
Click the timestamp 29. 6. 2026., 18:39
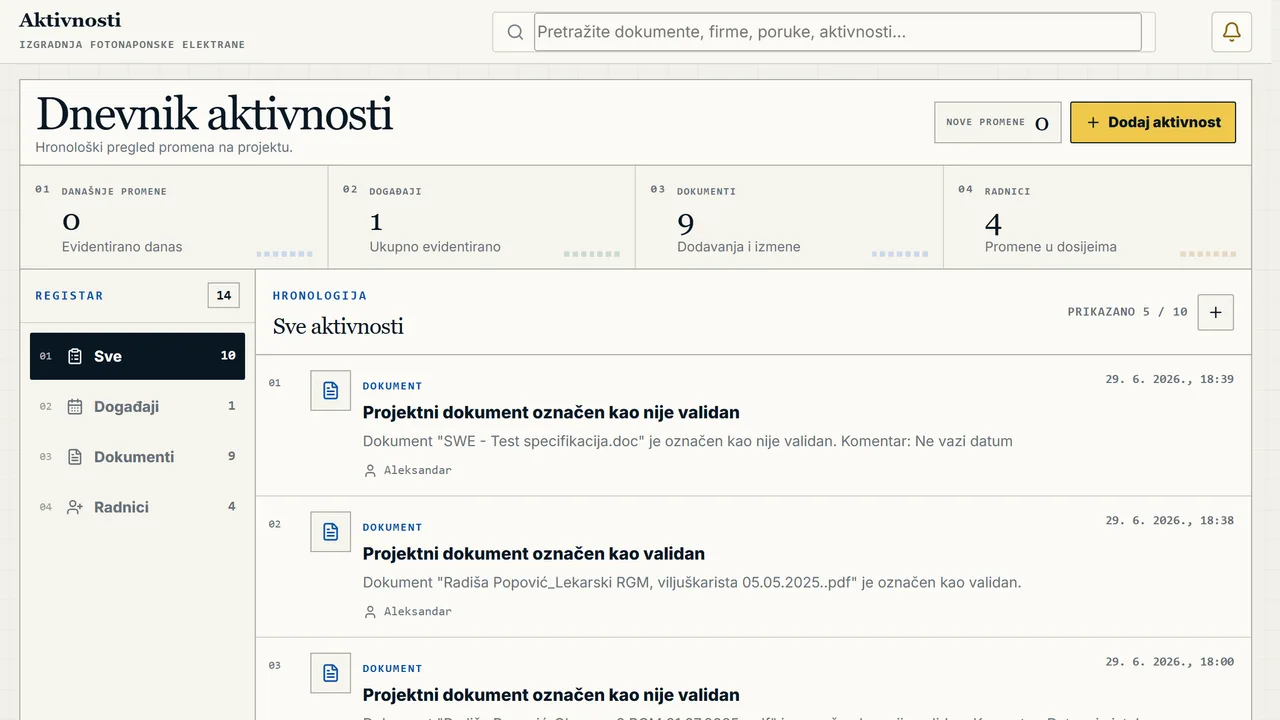1169,379
